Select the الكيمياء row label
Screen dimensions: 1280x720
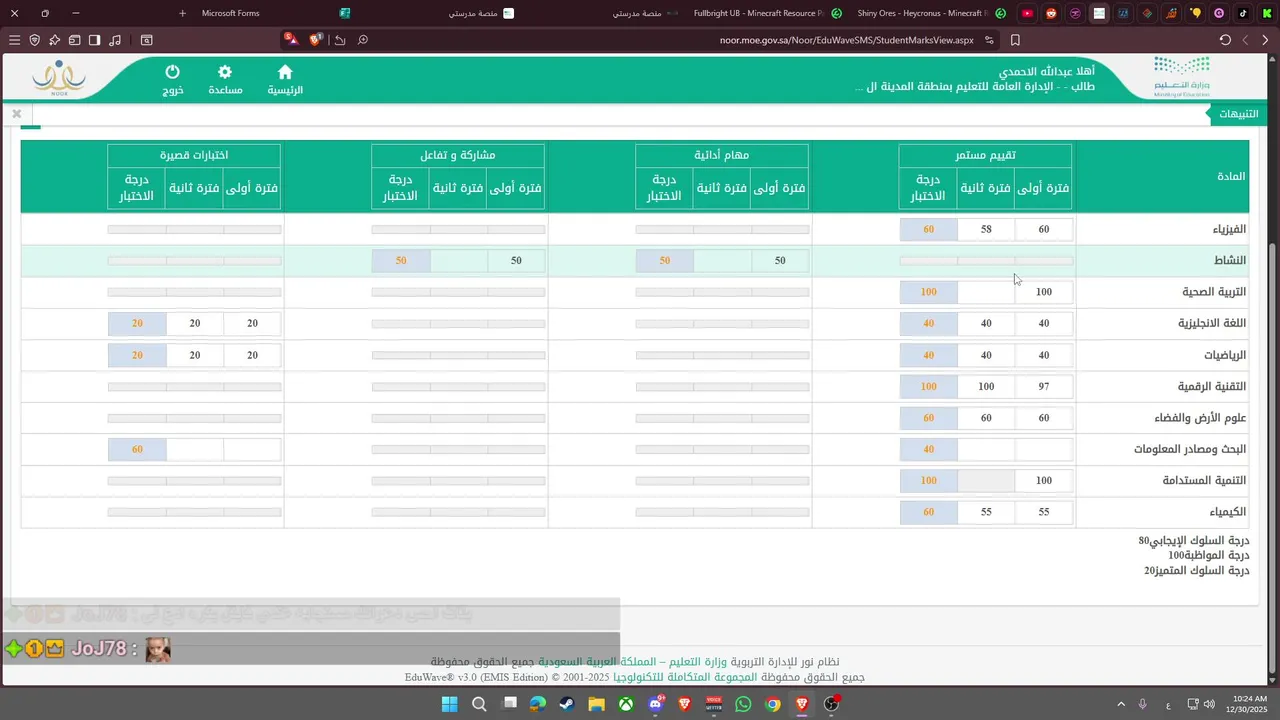(x=1227, y=512)
